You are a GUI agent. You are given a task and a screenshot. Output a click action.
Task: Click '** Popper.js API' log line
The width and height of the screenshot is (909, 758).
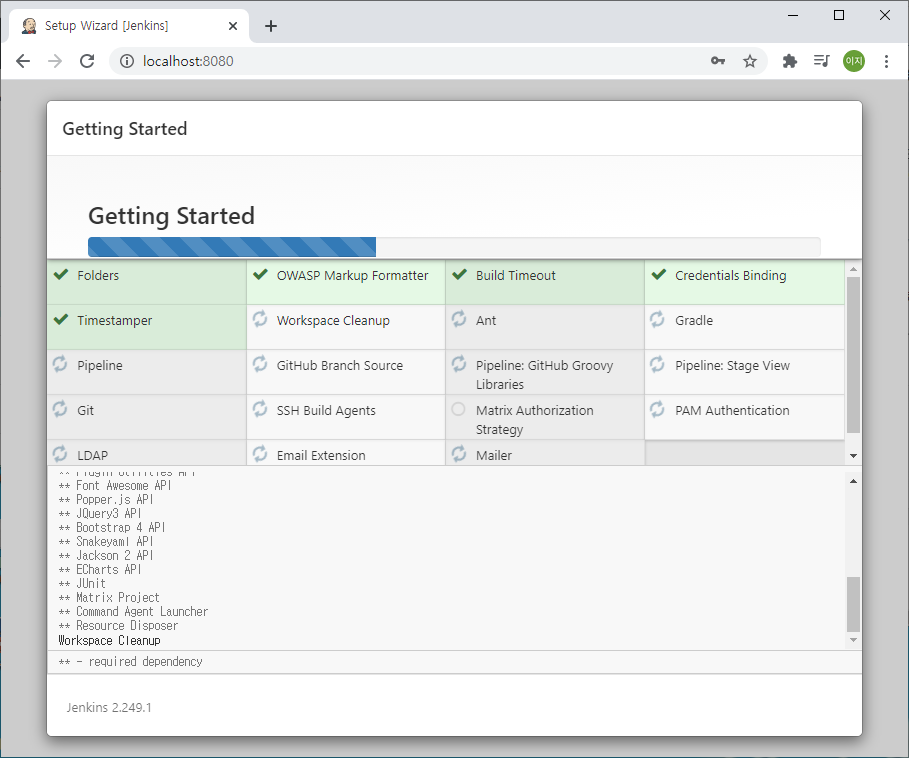pos(106,500)
